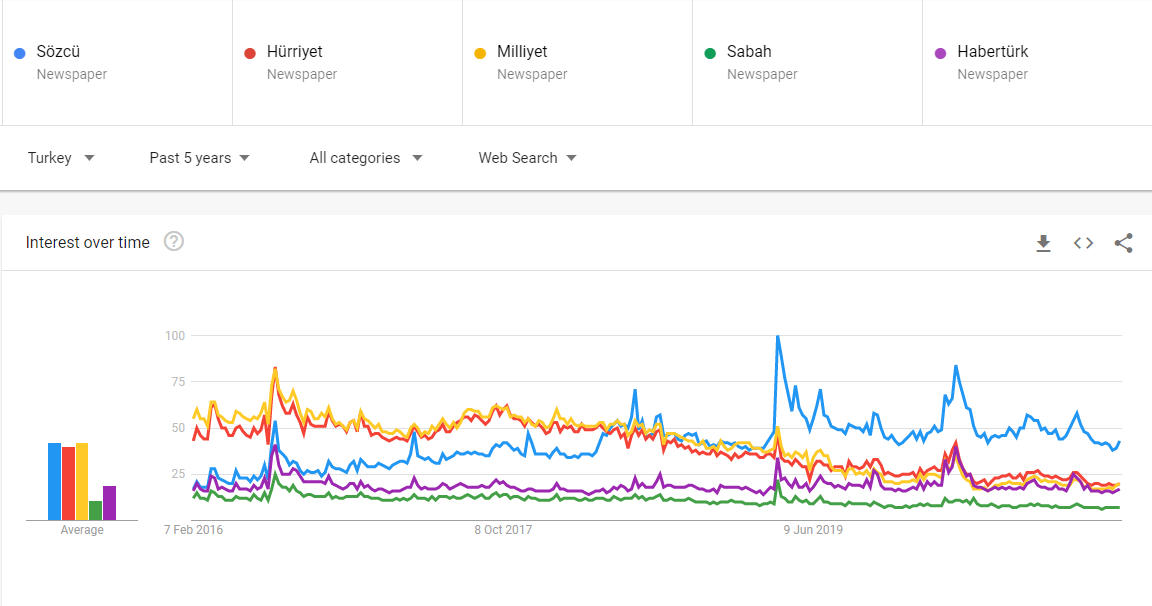Screen dimensions: 1152x606
Task: Click the embed code icon
Action: [1083, 243]
